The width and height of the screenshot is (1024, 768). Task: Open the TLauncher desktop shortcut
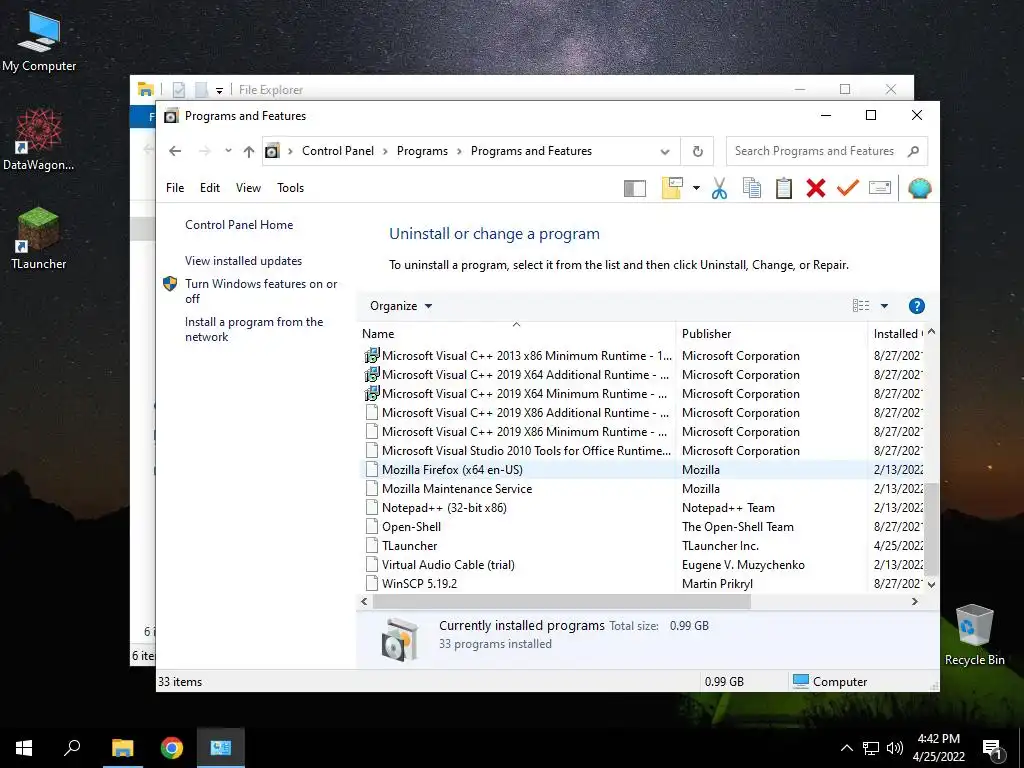[39, 238]
